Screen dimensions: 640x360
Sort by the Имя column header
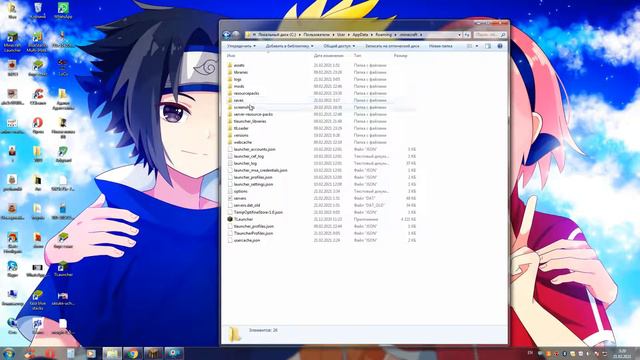click(x=231, y=56)
